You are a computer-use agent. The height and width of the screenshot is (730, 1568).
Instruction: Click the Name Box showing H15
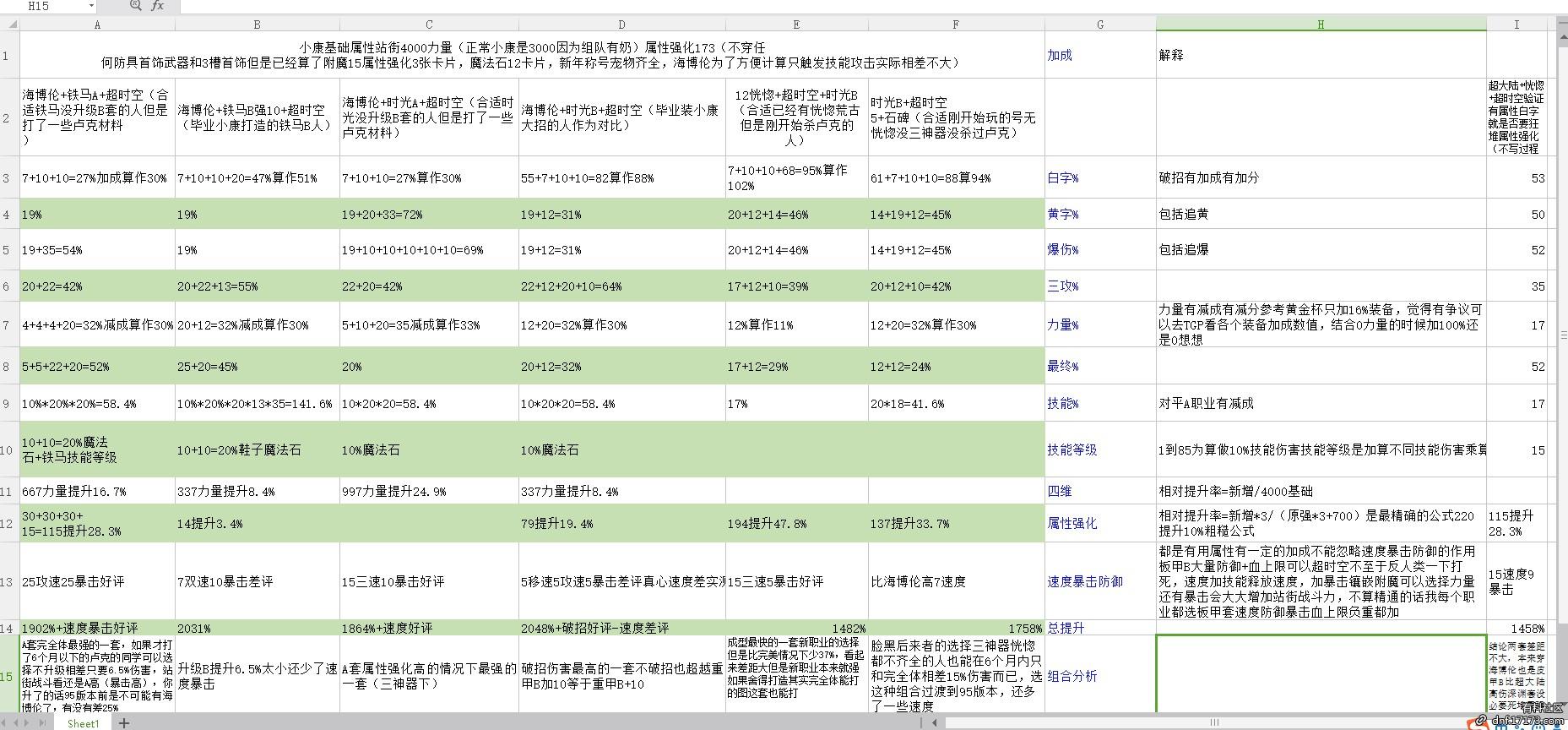42,6
